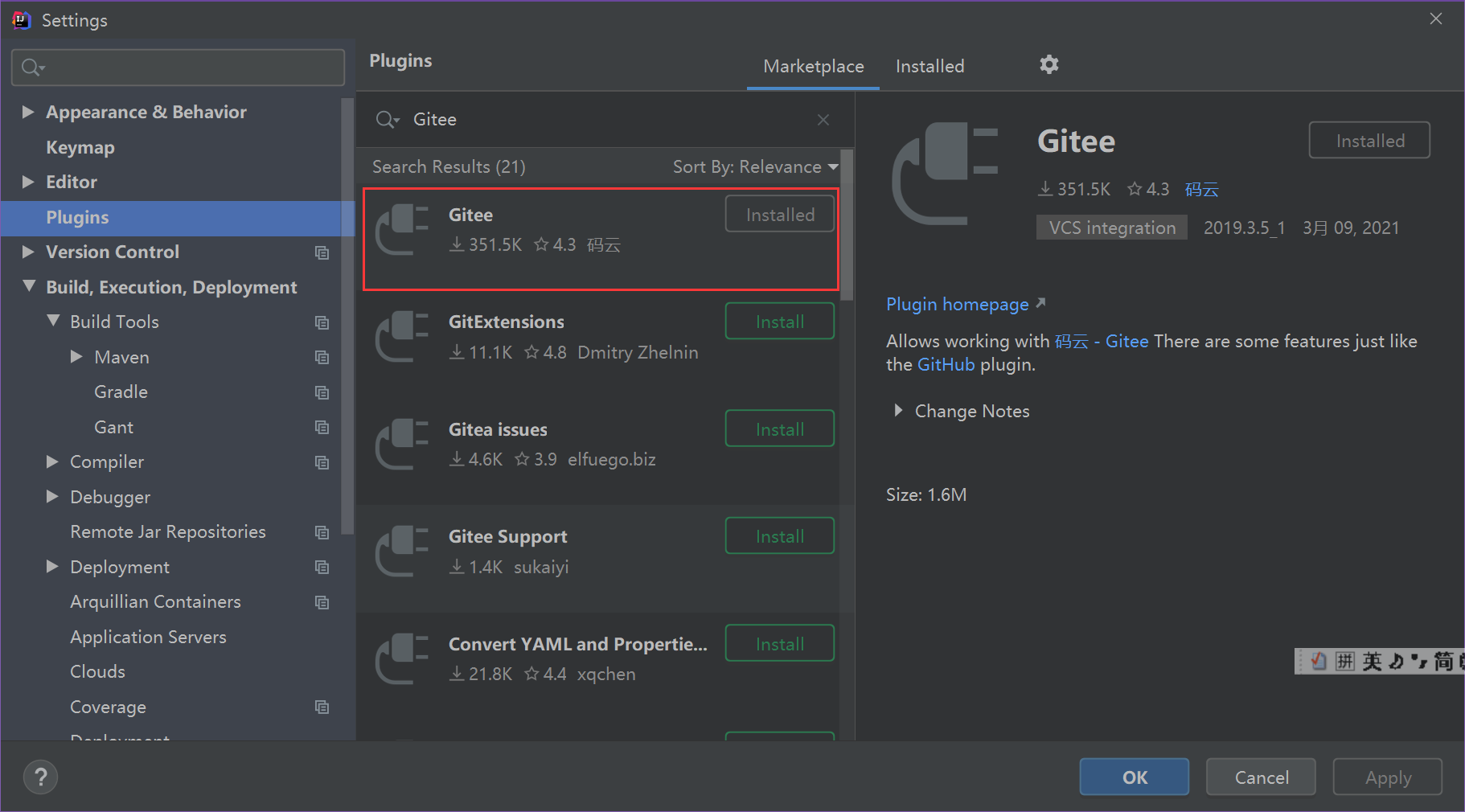Screen dimensions: 1465x812
Task: Click project-level icon beside Build Tools
Action: tap(322, 322)
